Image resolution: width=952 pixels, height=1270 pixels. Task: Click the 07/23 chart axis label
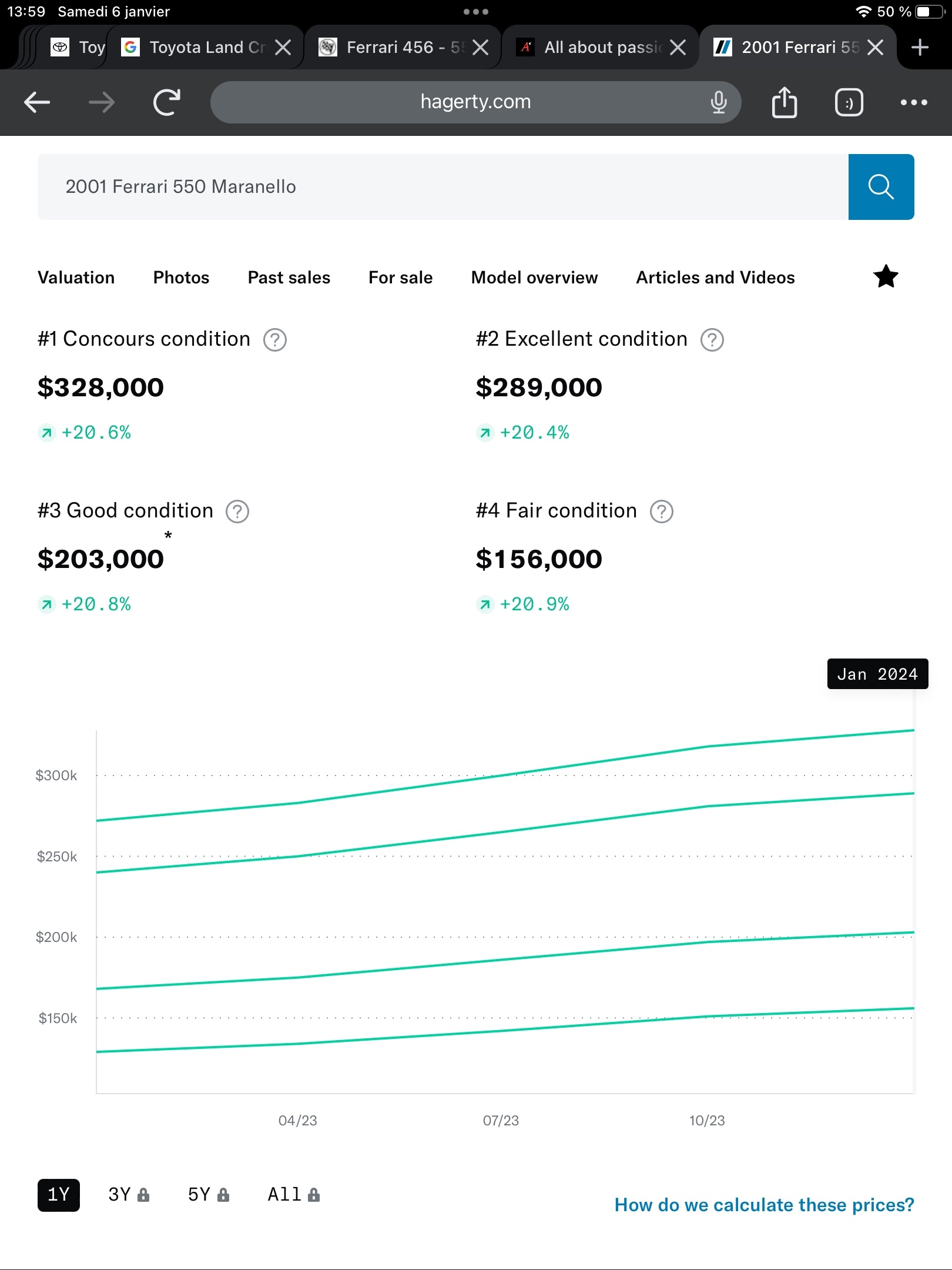[501, 1121]
